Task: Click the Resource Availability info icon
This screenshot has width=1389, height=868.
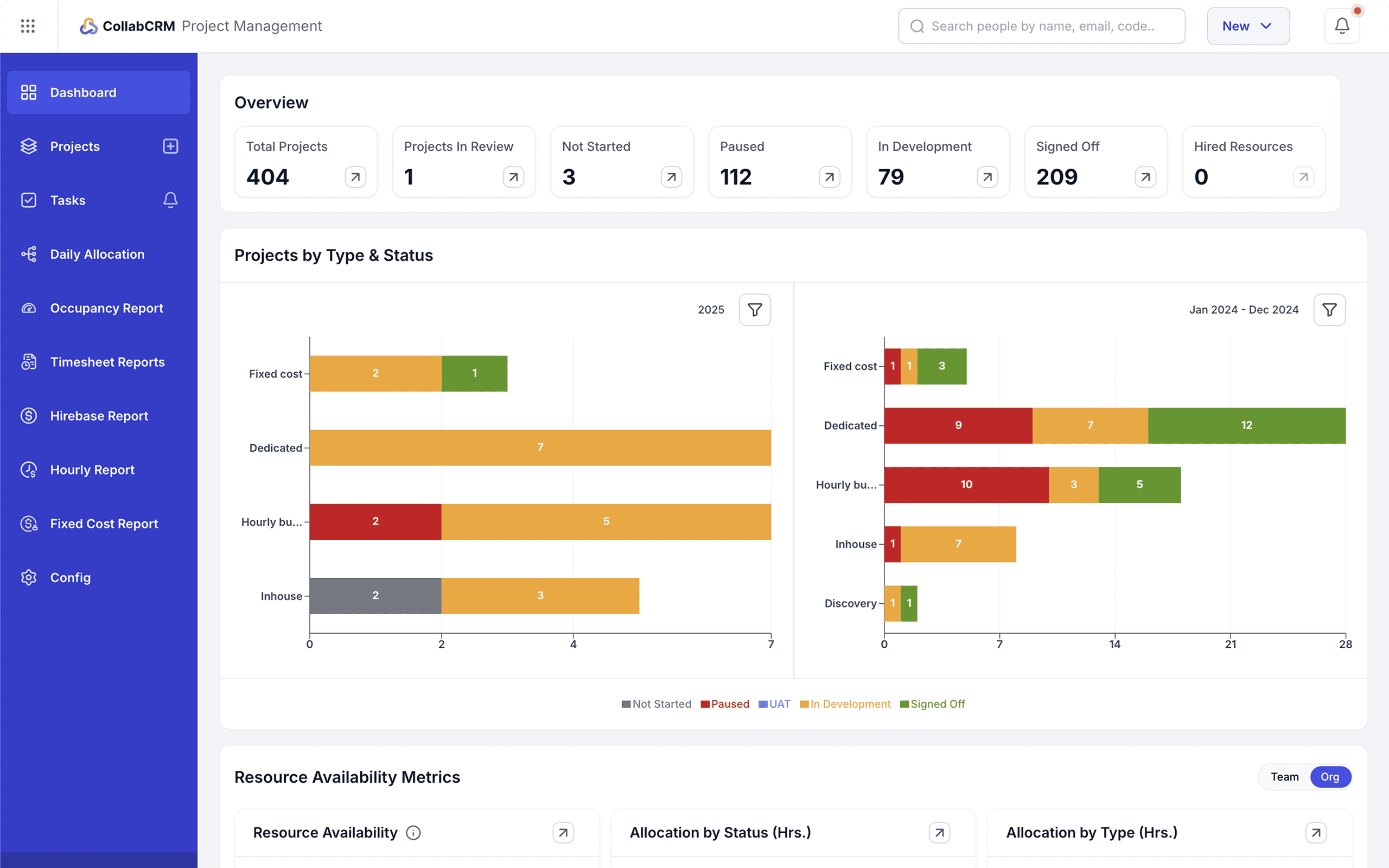Action: [413, 832]
